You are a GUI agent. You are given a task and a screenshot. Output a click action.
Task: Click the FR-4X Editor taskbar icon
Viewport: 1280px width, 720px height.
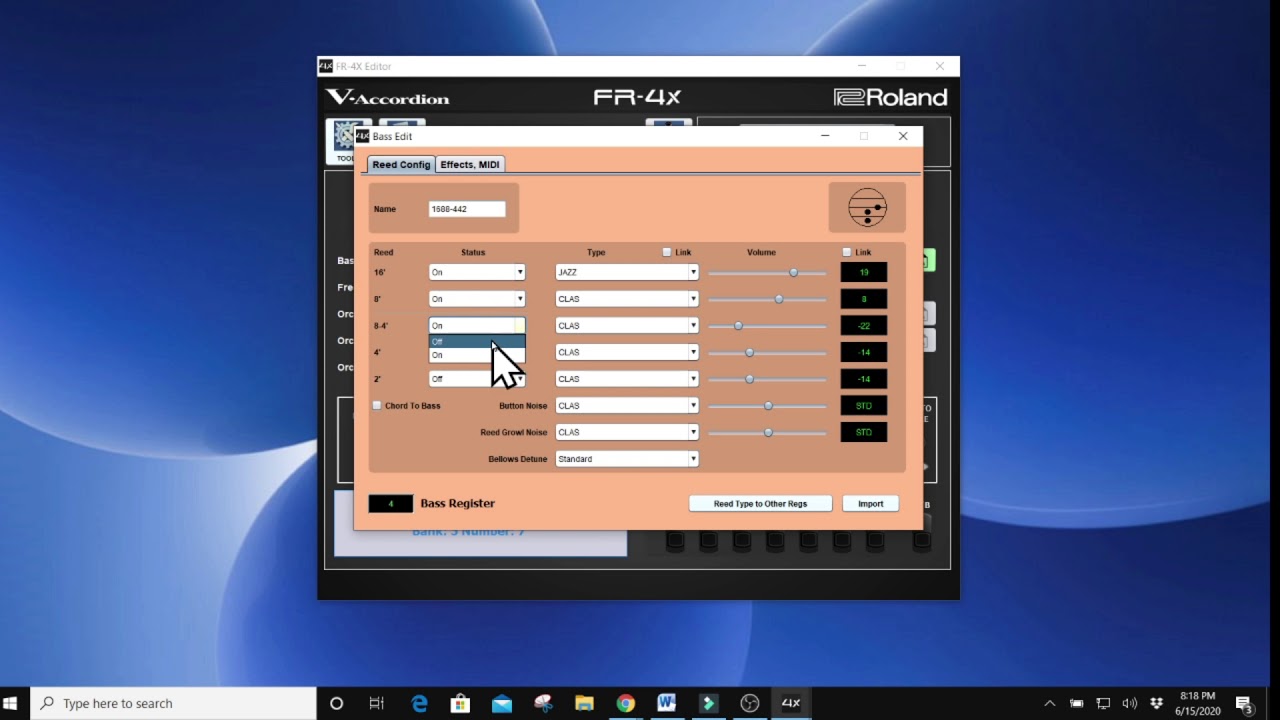pyautogui.click(x=790, y=703)
